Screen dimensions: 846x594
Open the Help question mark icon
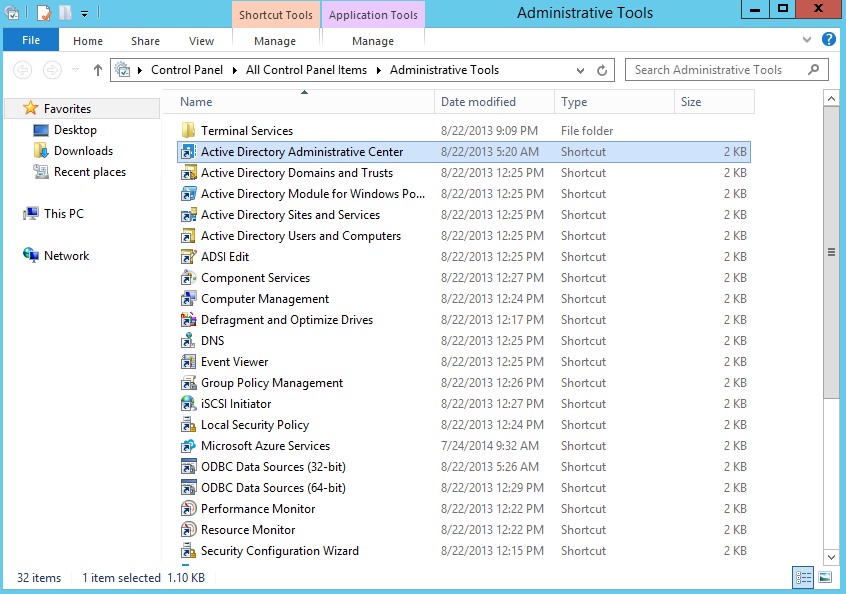coord(829,39)
